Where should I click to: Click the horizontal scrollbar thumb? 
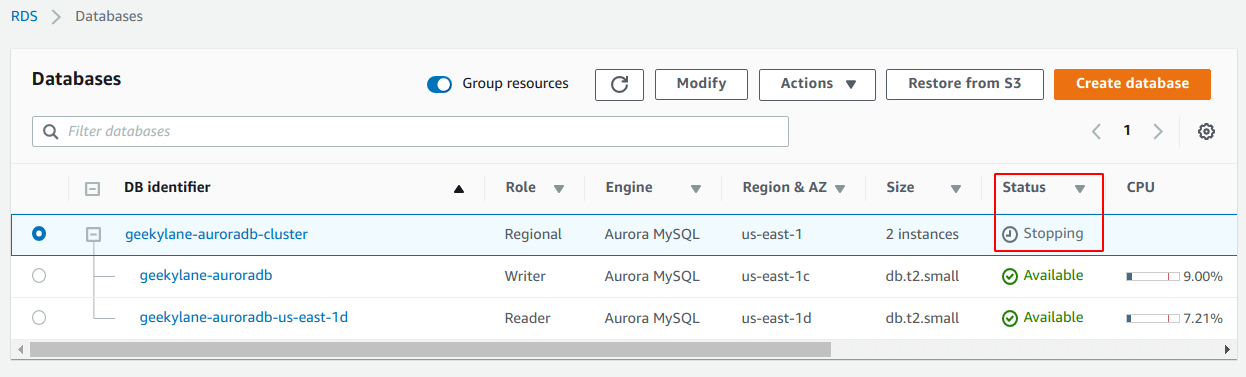[431, 350]
